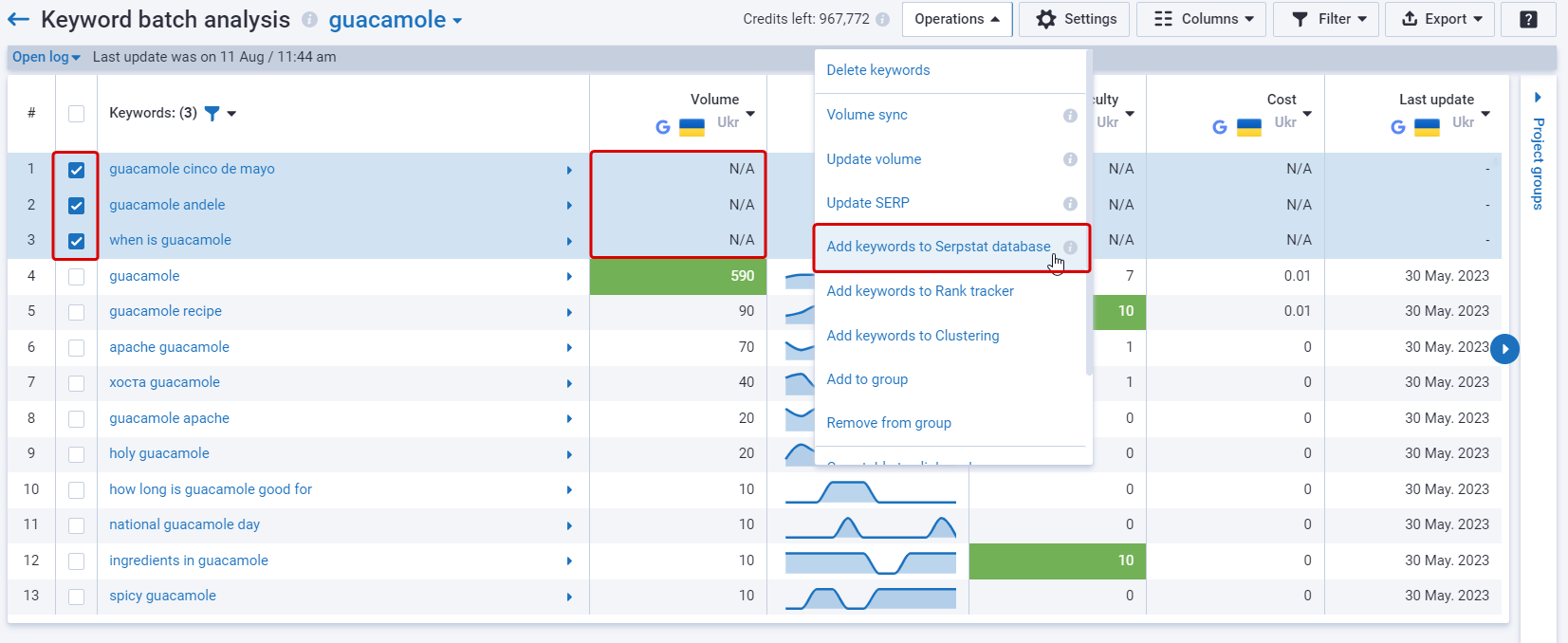Click Ukraine flag in Last update header
The width and height of the screenshot is (1568, 643).
1428,127
